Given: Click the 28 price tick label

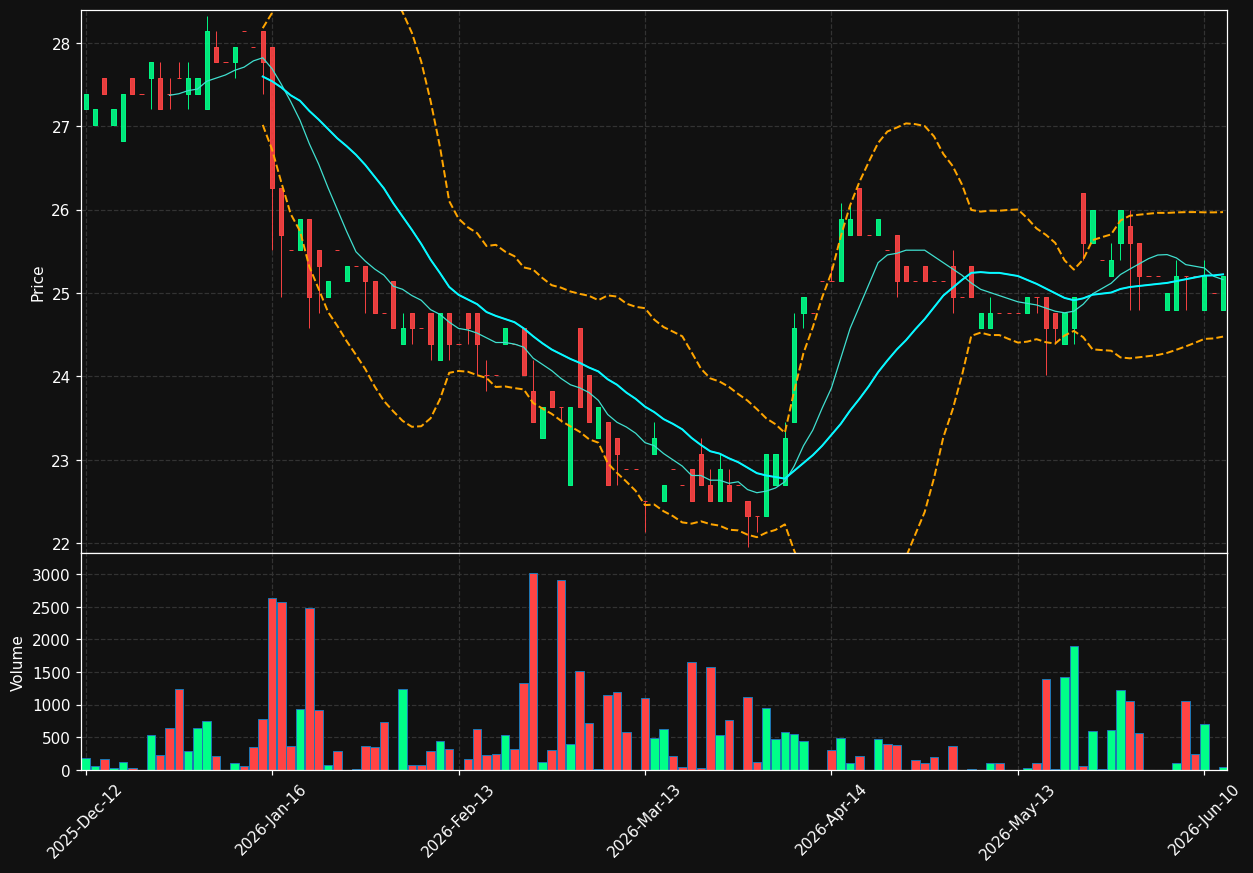Looking at the screenshot, I should 61,44.
